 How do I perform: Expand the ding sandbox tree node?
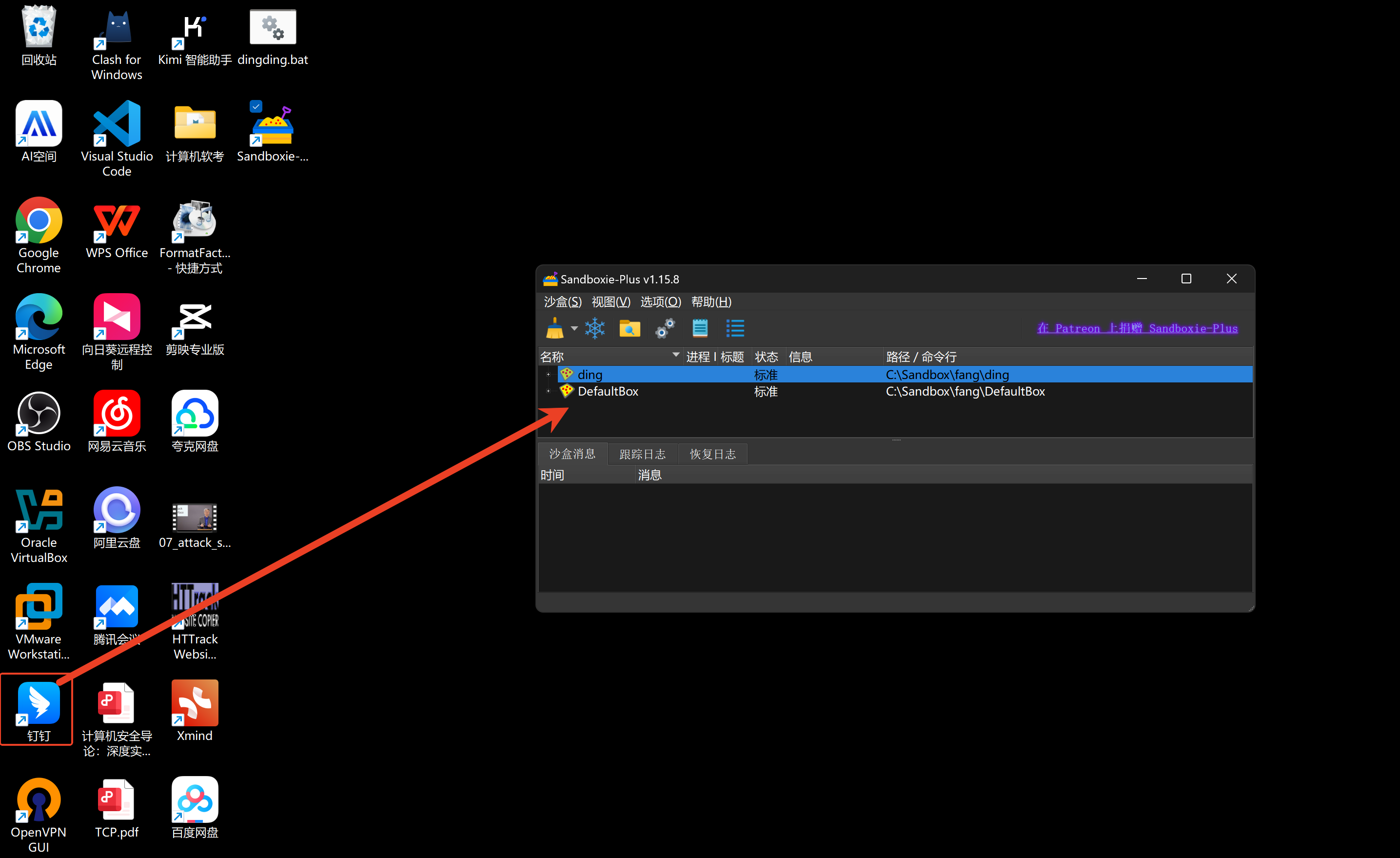click(548, 375)
